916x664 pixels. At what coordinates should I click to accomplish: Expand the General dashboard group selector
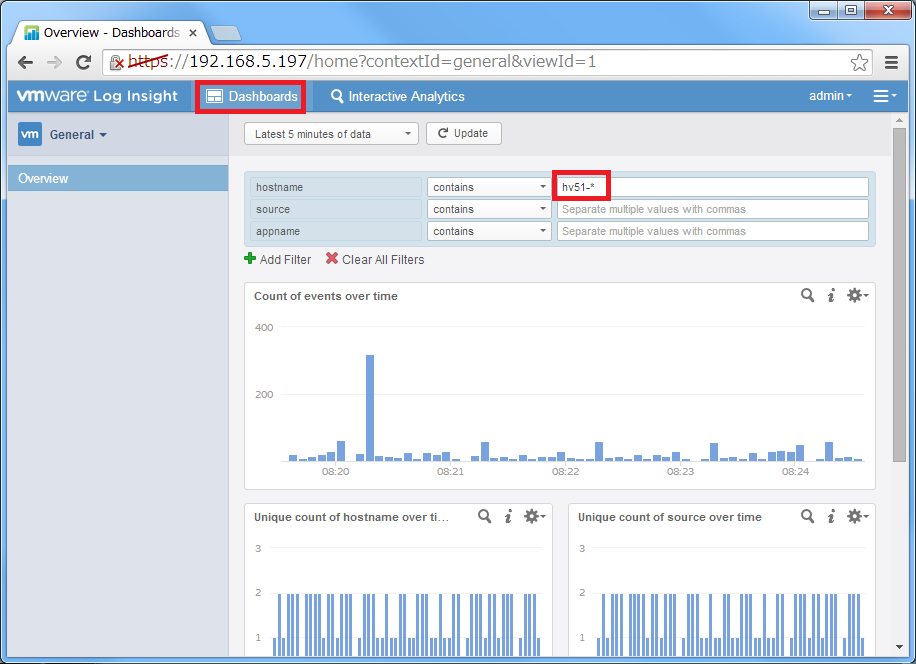[x=78, y=135]
